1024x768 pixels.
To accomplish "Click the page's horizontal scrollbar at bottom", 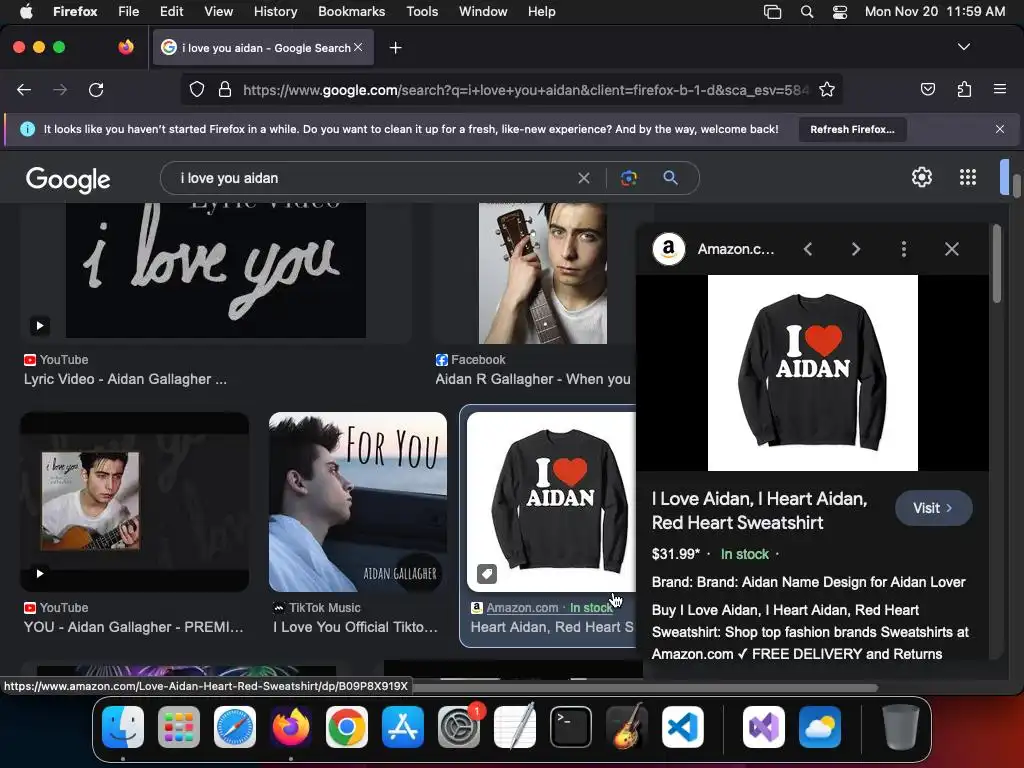I will tap(647, 688).
